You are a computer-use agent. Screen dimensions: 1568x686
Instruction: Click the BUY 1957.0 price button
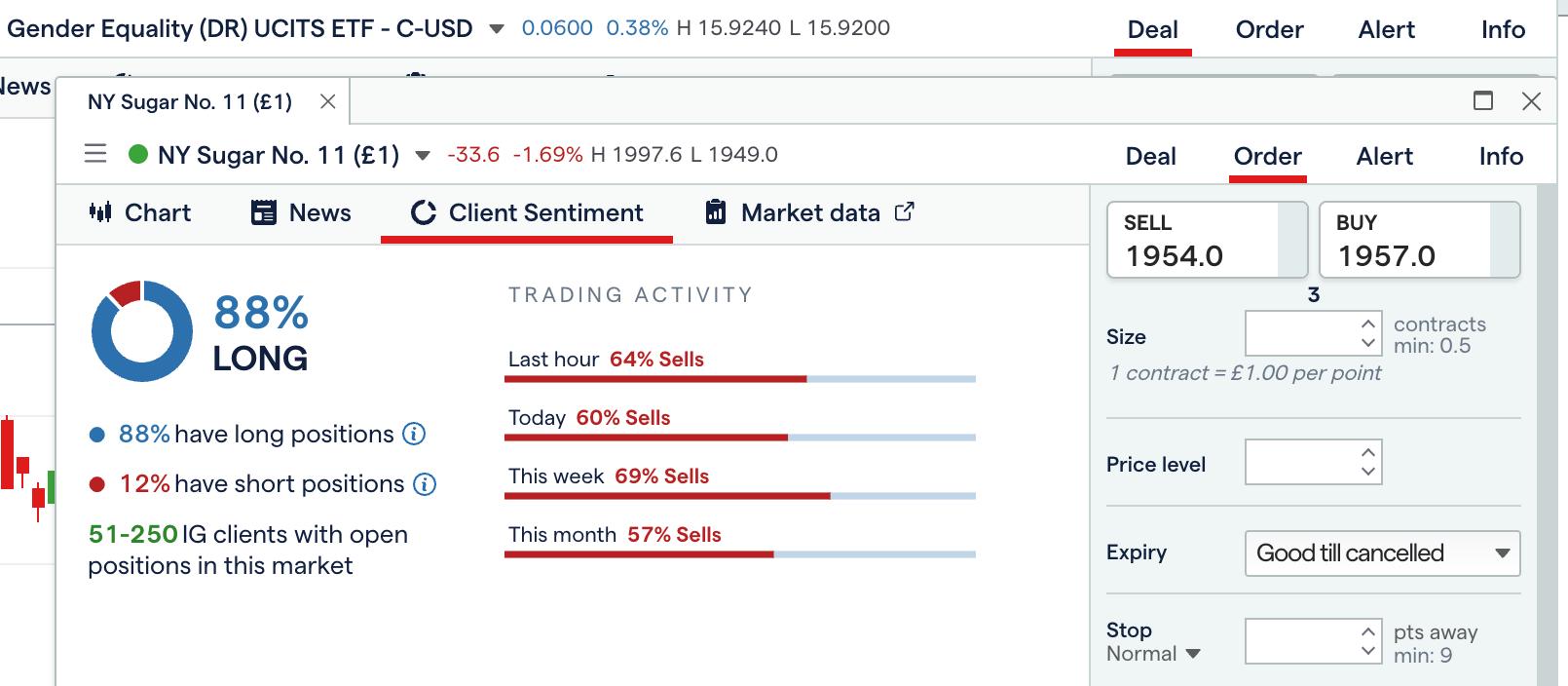(1419, 240)
